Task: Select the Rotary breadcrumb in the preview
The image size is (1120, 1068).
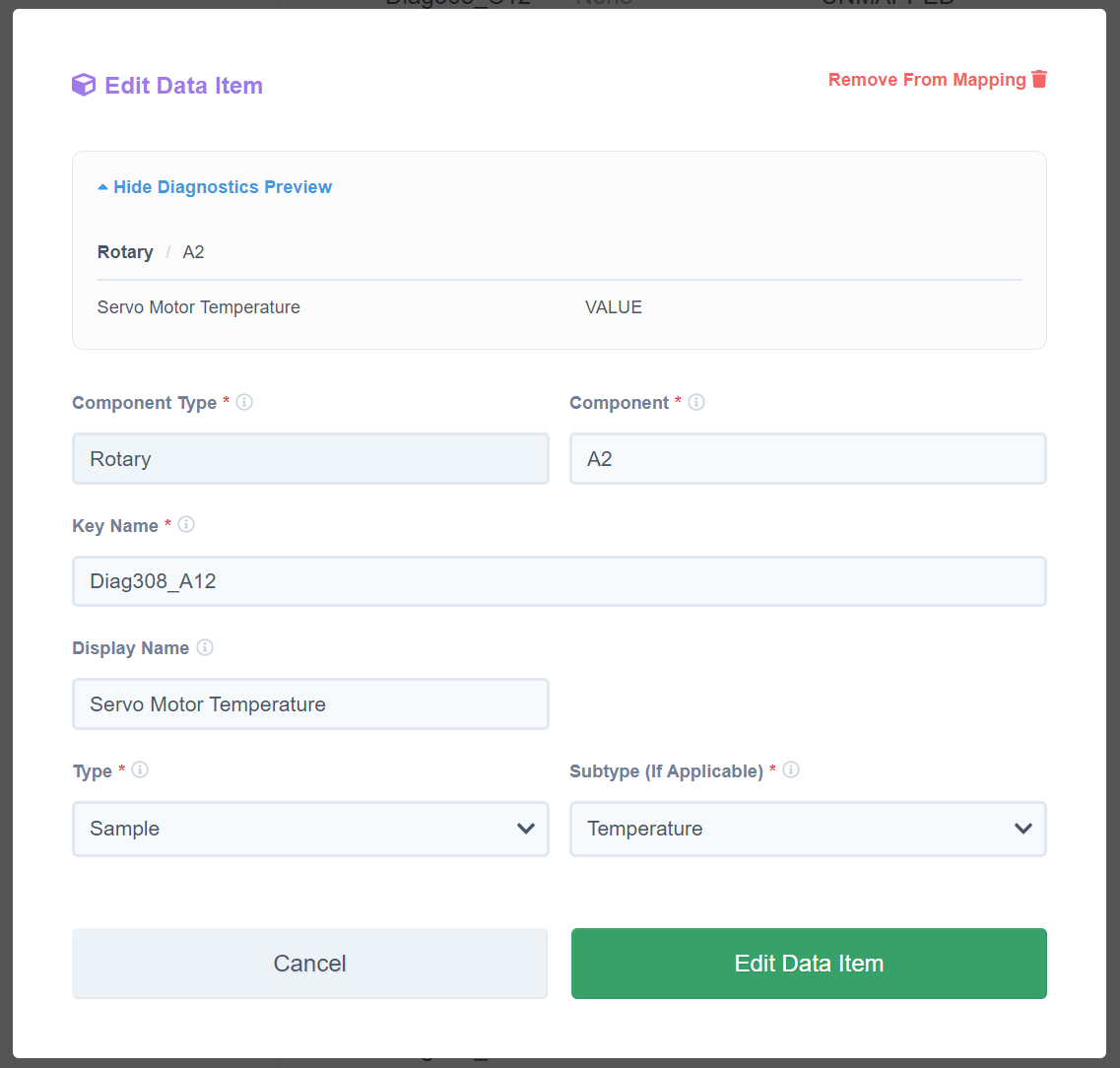Action: pyautogui.click(x=125, y=251)
